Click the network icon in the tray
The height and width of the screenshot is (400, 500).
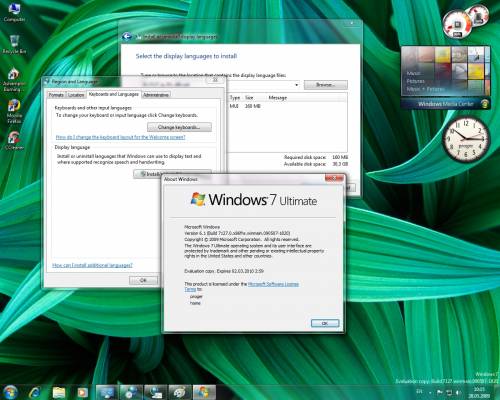pos(449,392)
